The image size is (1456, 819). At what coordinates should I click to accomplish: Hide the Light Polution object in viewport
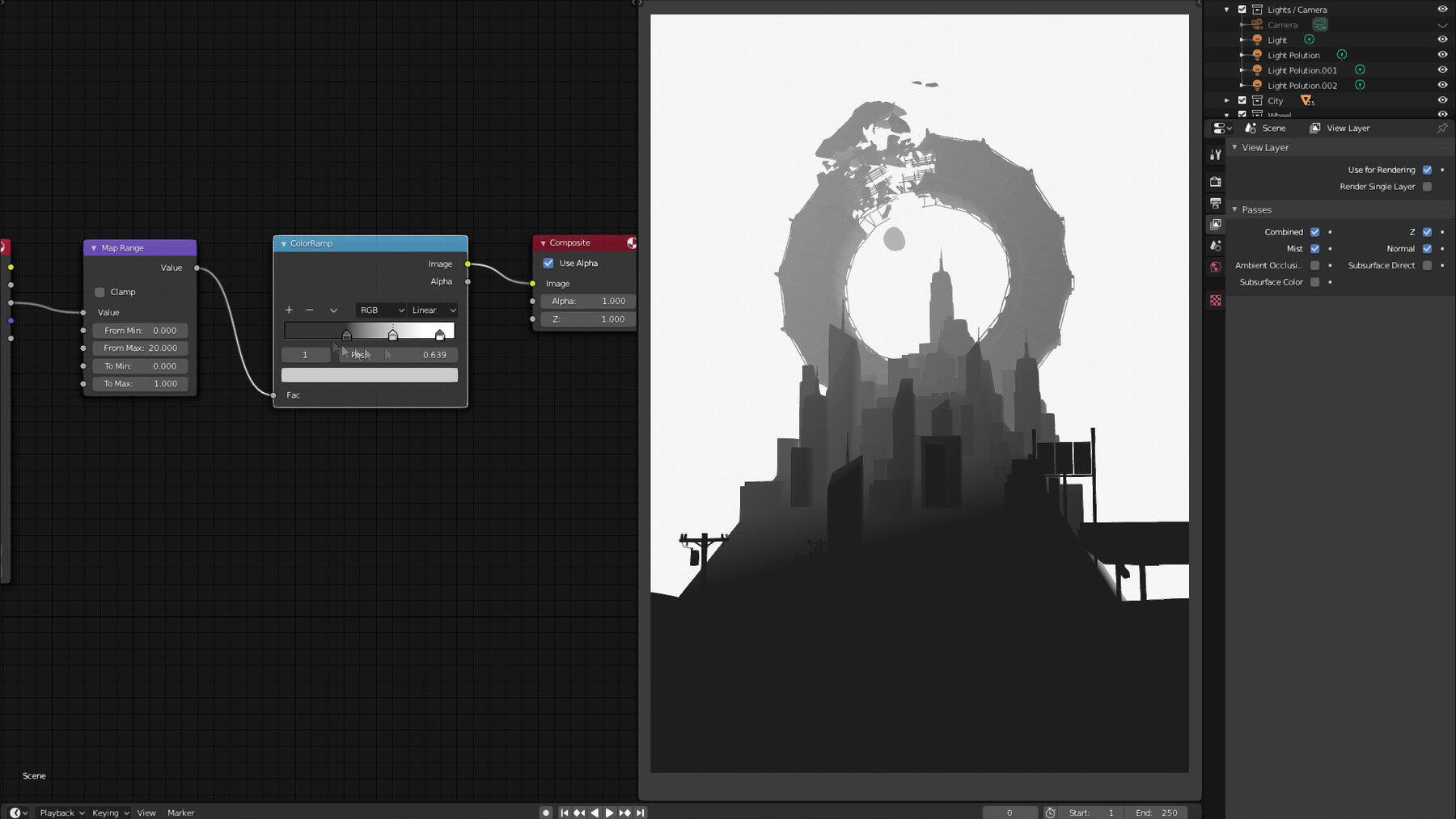tap(1441, 55)
